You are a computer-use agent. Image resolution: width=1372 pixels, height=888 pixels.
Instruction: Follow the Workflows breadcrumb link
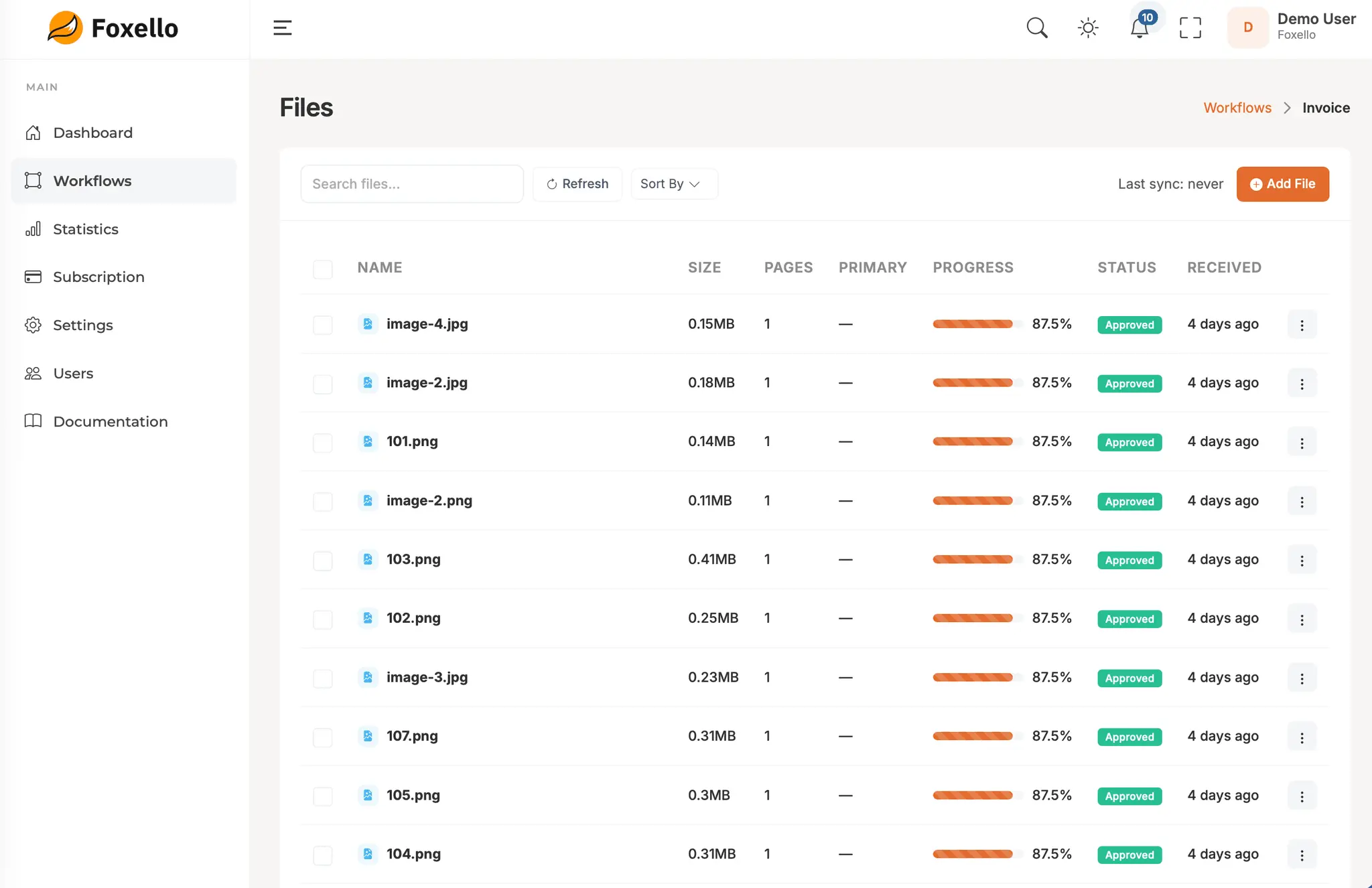pyautogui.click(x=1237, y=108)
